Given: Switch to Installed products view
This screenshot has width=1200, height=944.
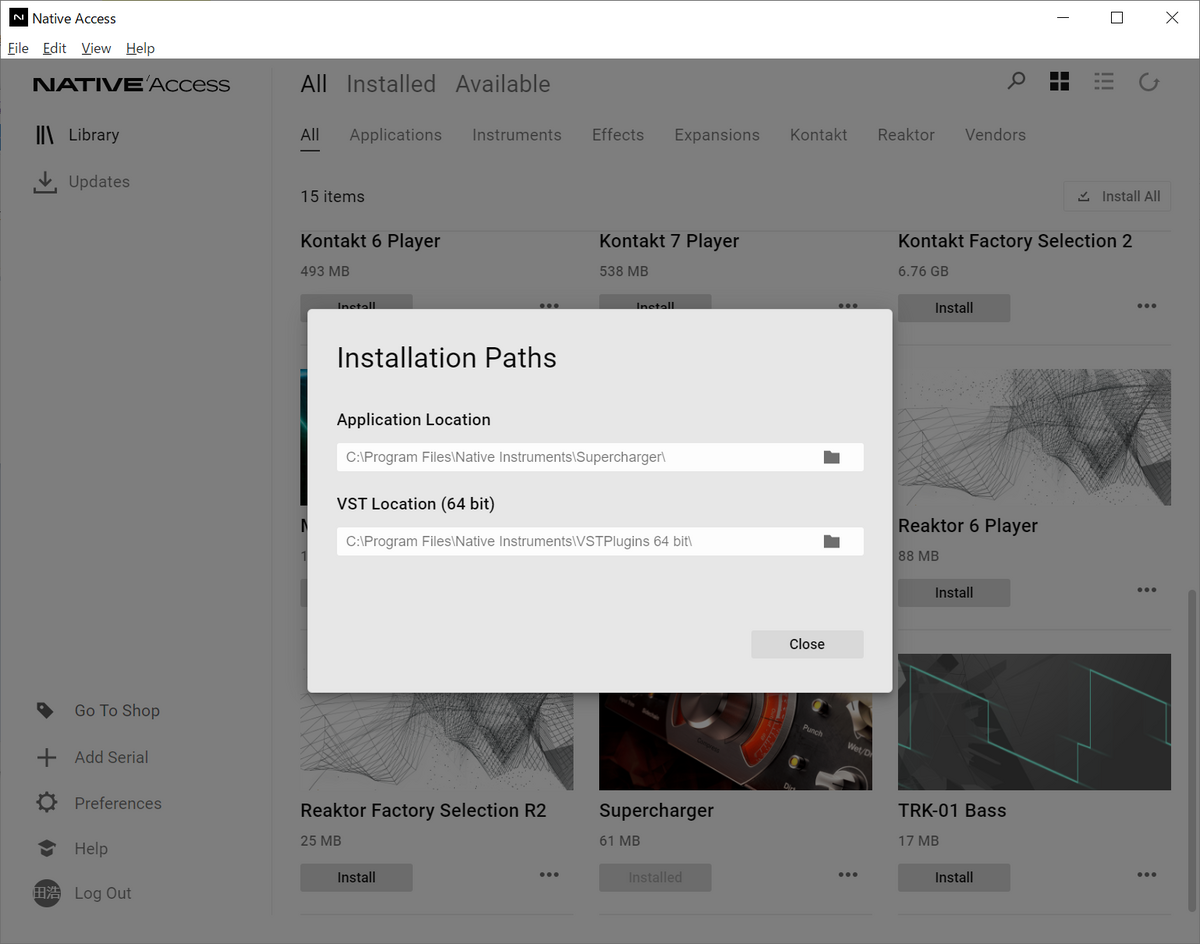Looking at the screenshot, I should [391, 84].
